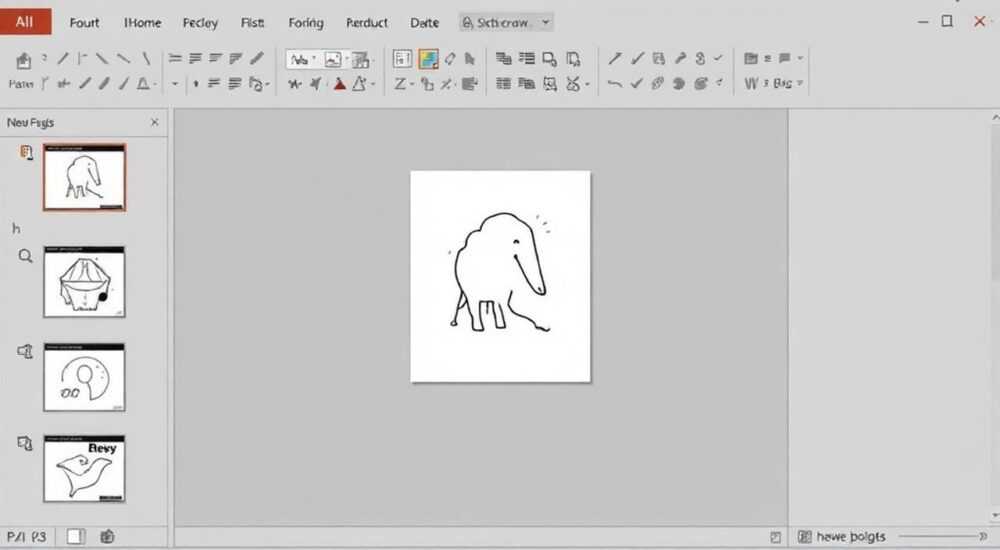
Task: Switch to the Foring tab
Action: pos(305,23)
